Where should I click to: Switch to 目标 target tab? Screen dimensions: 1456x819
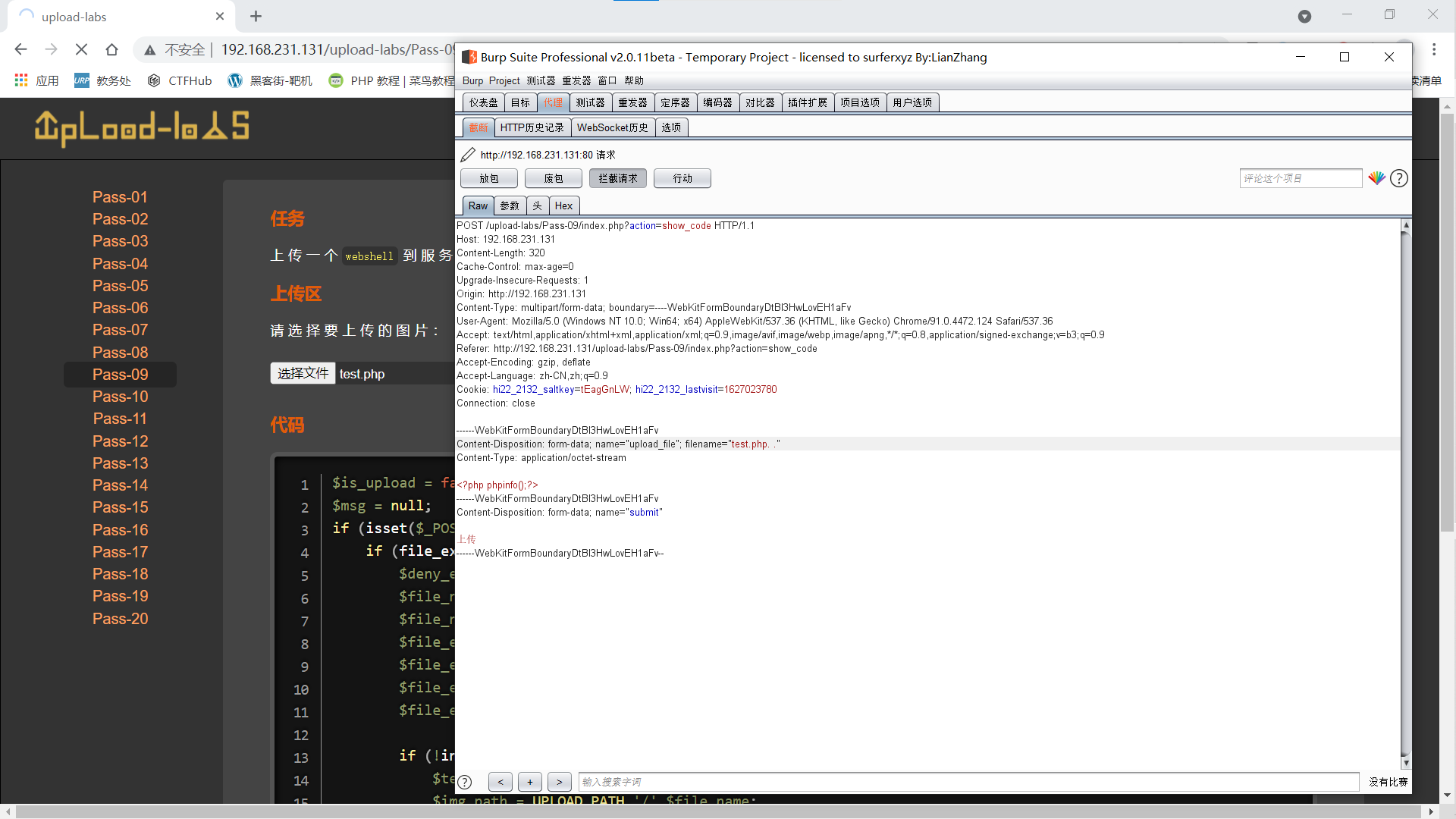[520, 102]
